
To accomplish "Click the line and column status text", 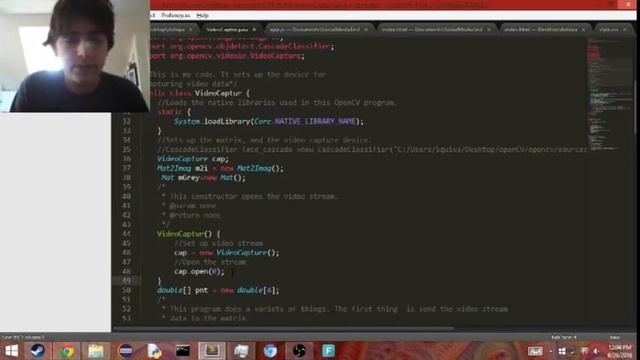I will point(23,337).
